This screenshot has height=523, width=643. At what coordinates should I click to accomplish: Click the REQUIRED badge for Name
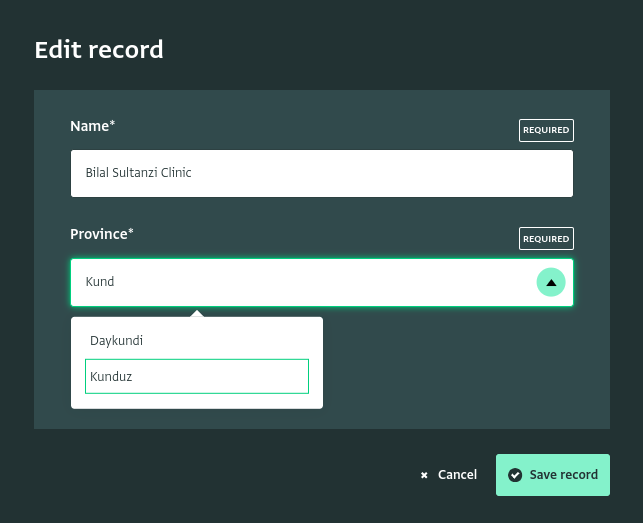click(546, 130)
